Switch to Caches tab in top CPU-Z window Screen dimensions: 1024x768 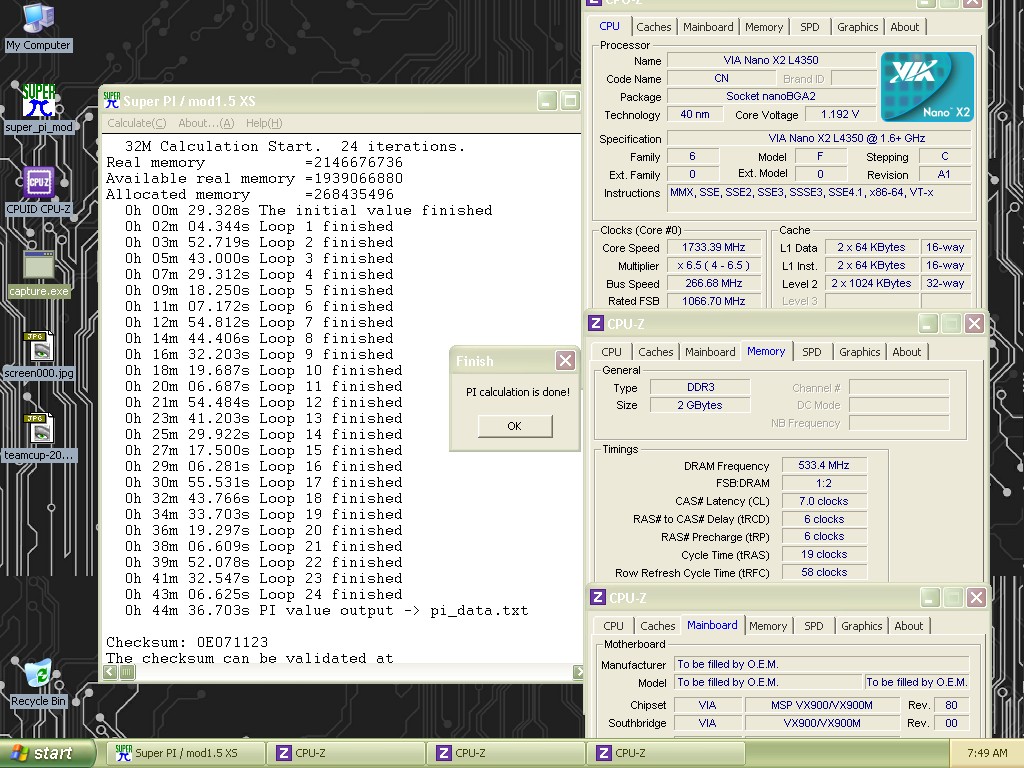(654, 27)
